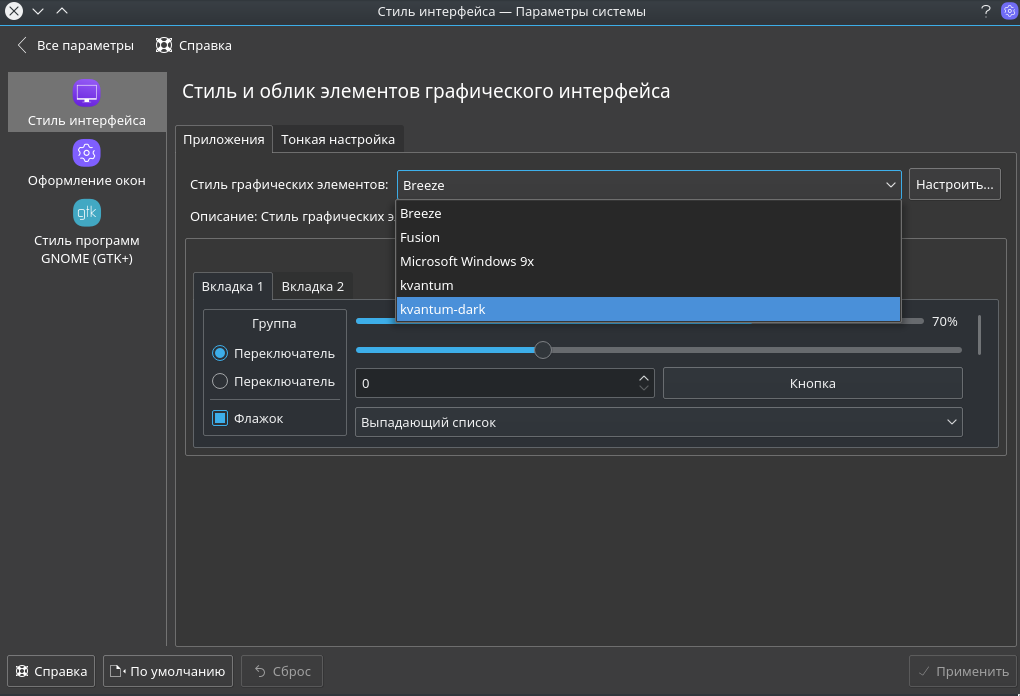Increase the spin box value with up arrow
This screenshot has height=696, width=1020.
tap(643, 377)
